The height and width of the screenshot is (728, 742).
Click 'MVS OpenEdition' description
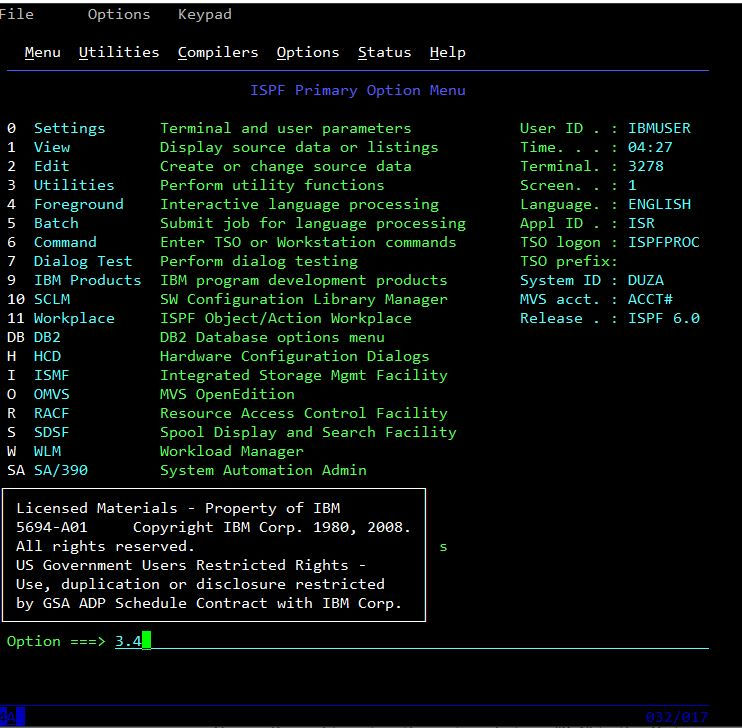point(227,394)
